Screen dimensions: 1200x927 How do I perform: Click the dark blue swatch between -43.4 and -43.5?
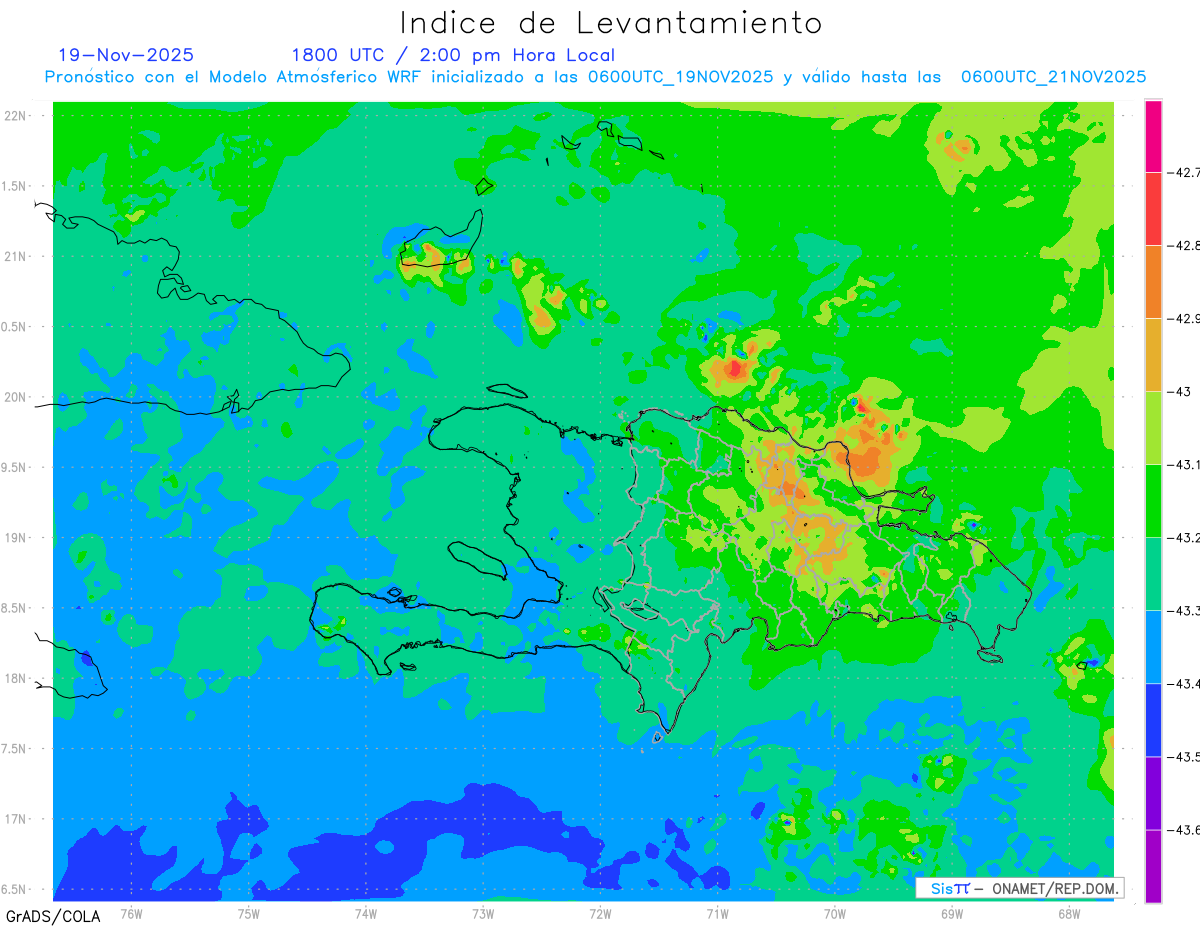(1153, 719)
